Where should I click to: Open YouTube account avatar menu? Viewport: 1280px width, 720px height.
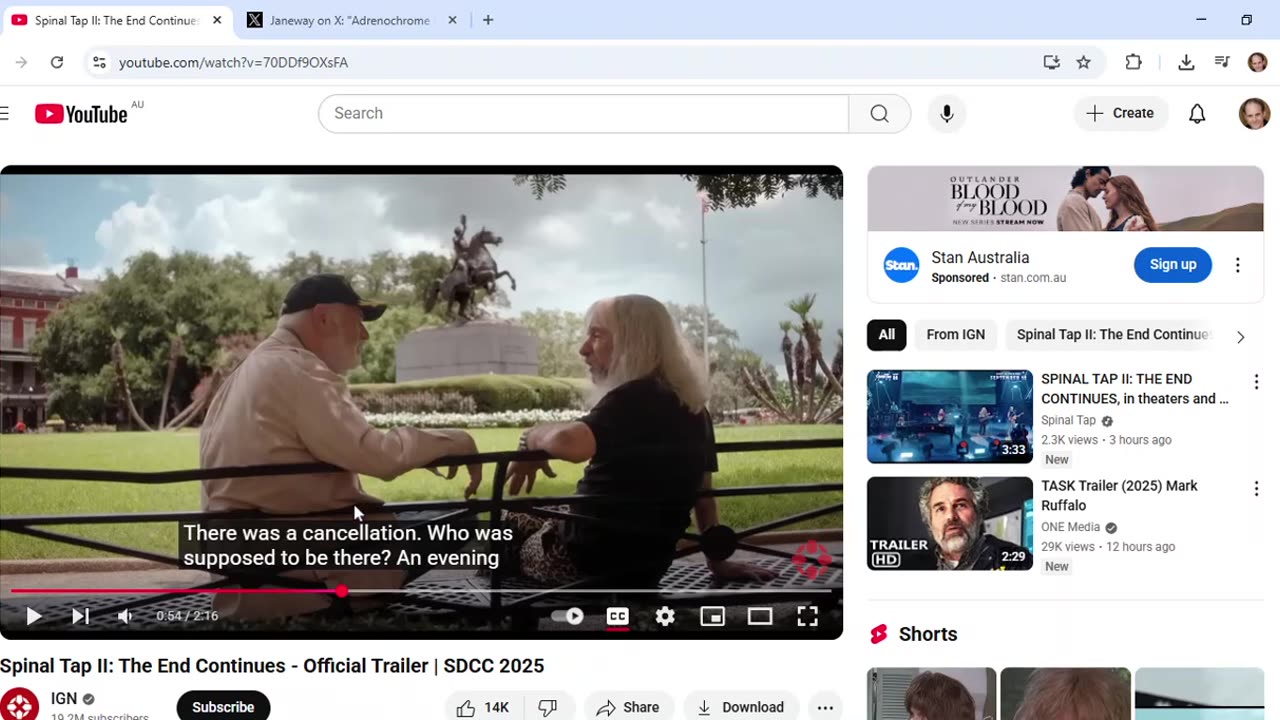point(1254,113)
